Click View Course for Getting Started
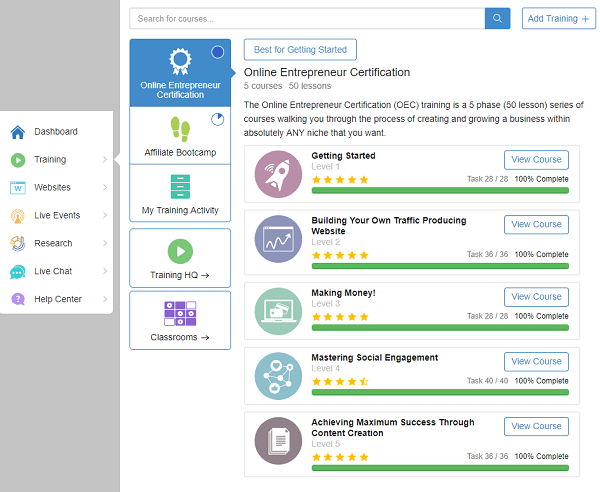The image size is (600, 492). (x=536, y=160)
